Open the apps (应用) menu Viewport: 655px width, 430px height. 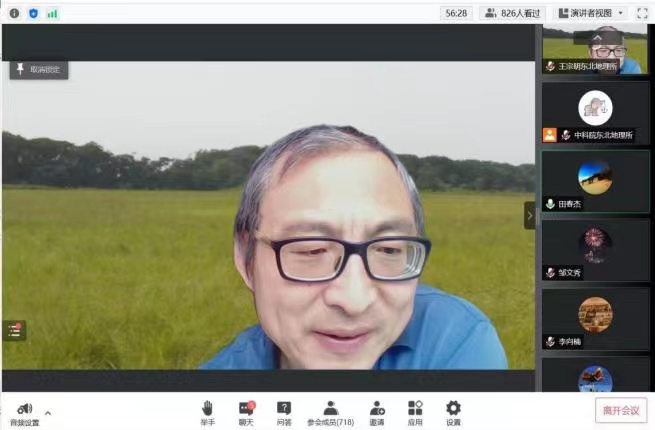[415, 409]
